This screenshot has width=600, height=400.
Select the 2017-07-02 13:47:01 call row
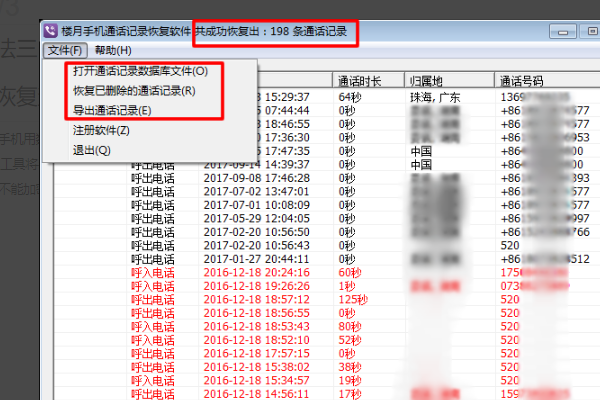327,192
